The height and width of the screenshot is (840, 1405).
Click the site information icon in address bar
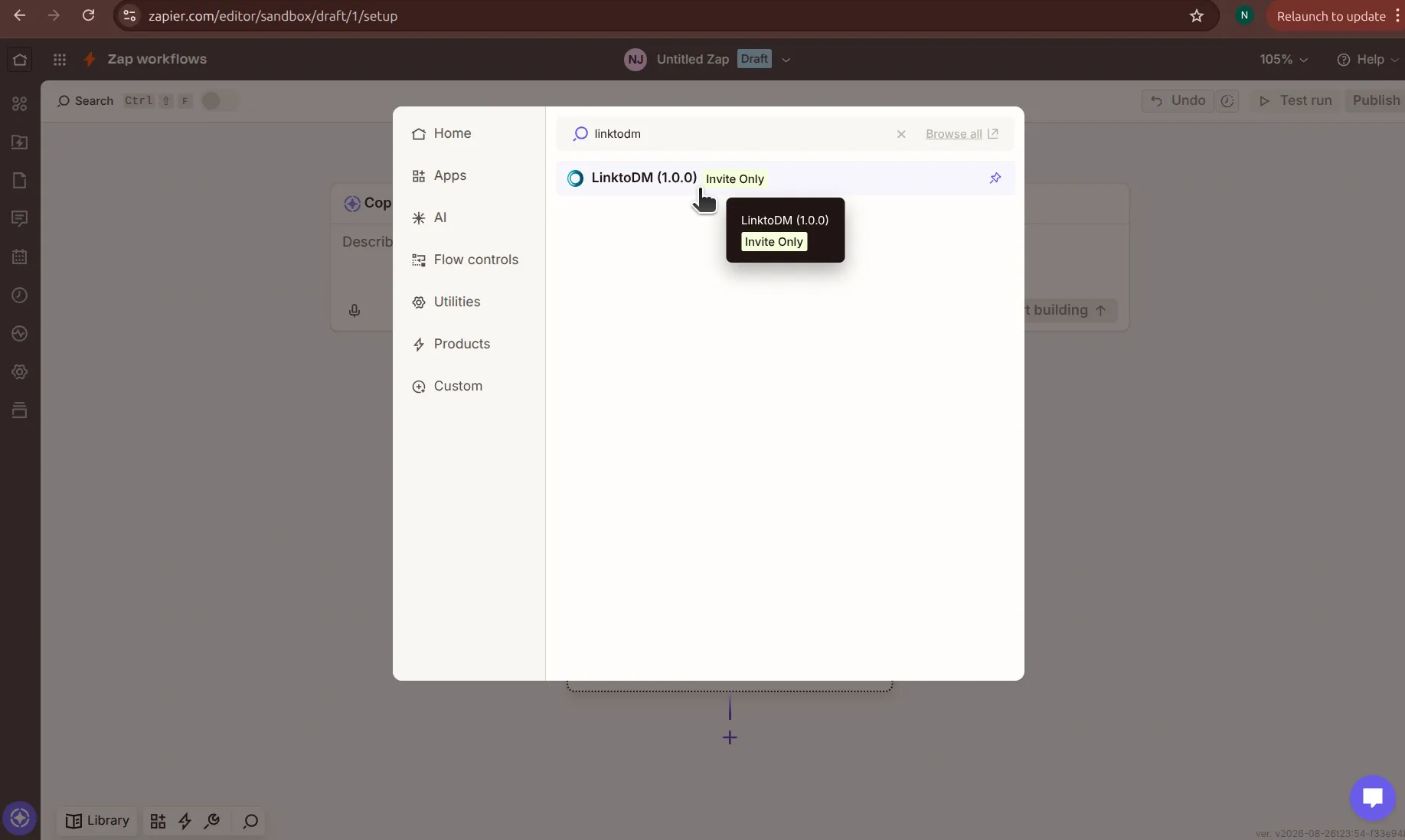pos(129,16)
